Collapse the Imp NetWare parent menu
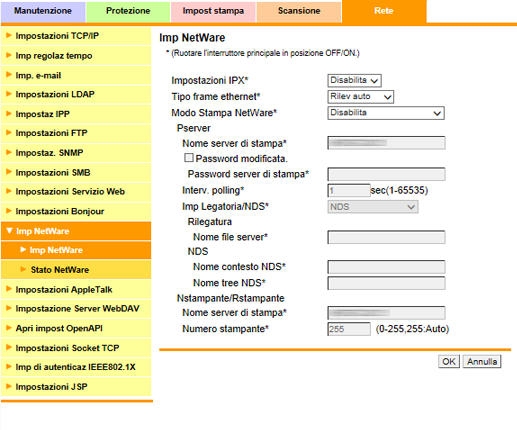The width and height of the screenshot is (517, 430). (76, 231)
